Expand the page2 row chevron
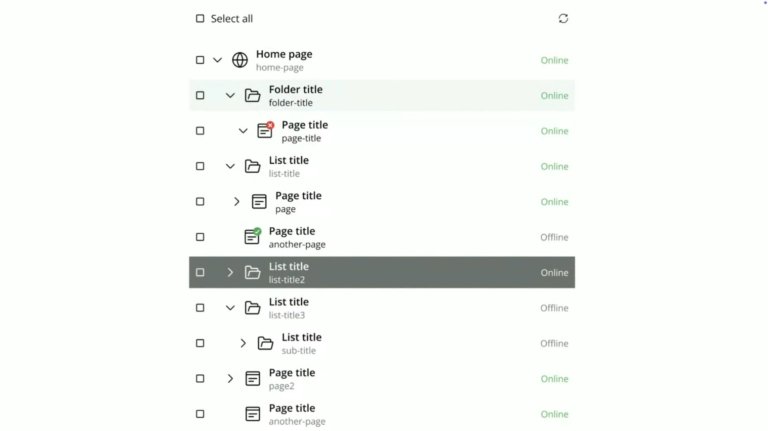The width and height of the screenshot is (768, 431). click(x=230, y=379)
